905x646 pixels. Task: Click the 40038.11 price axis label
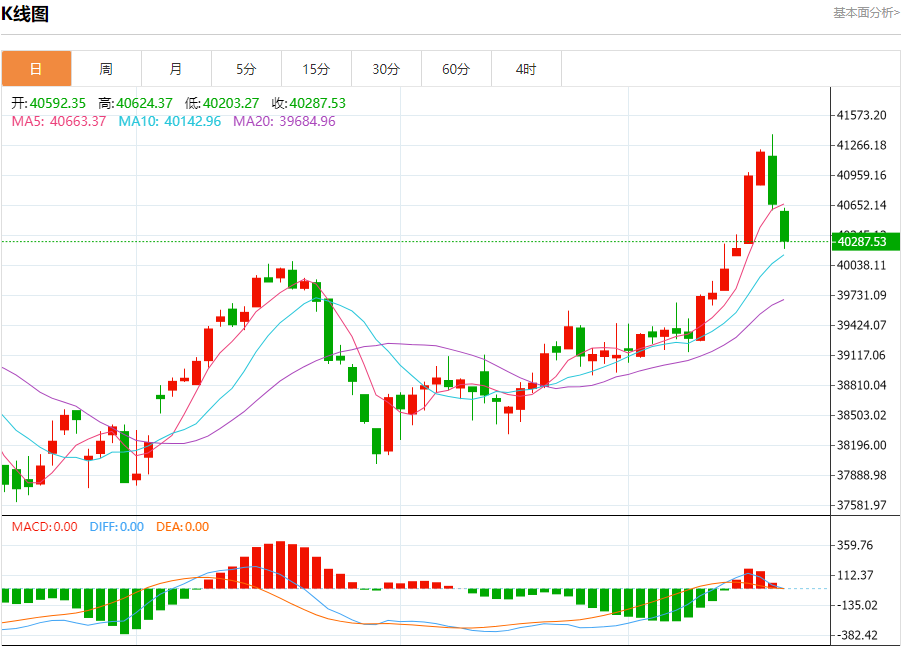(862, 265)
